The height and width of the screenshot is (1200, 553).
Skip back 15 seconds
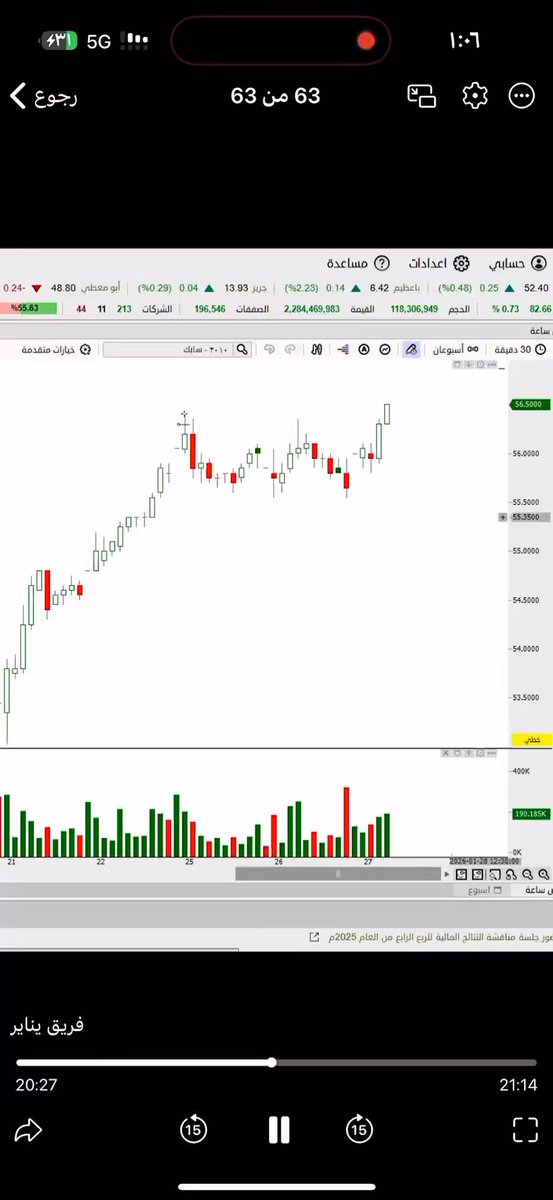(x=193, y=1130)
